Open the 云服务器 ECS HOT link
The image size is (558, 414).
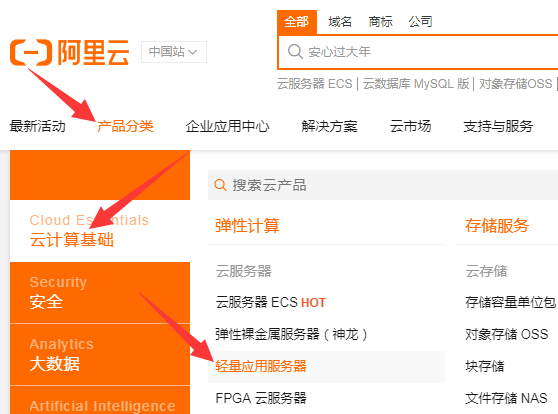pos(270,303)
